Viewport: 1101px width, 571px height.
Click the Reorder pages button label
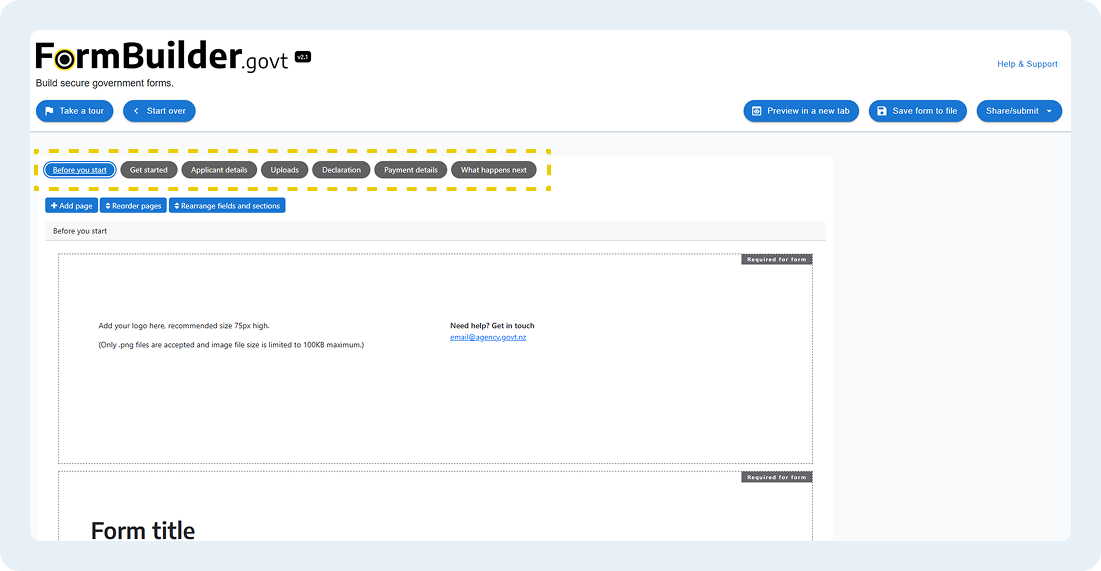tap(137, 206)
